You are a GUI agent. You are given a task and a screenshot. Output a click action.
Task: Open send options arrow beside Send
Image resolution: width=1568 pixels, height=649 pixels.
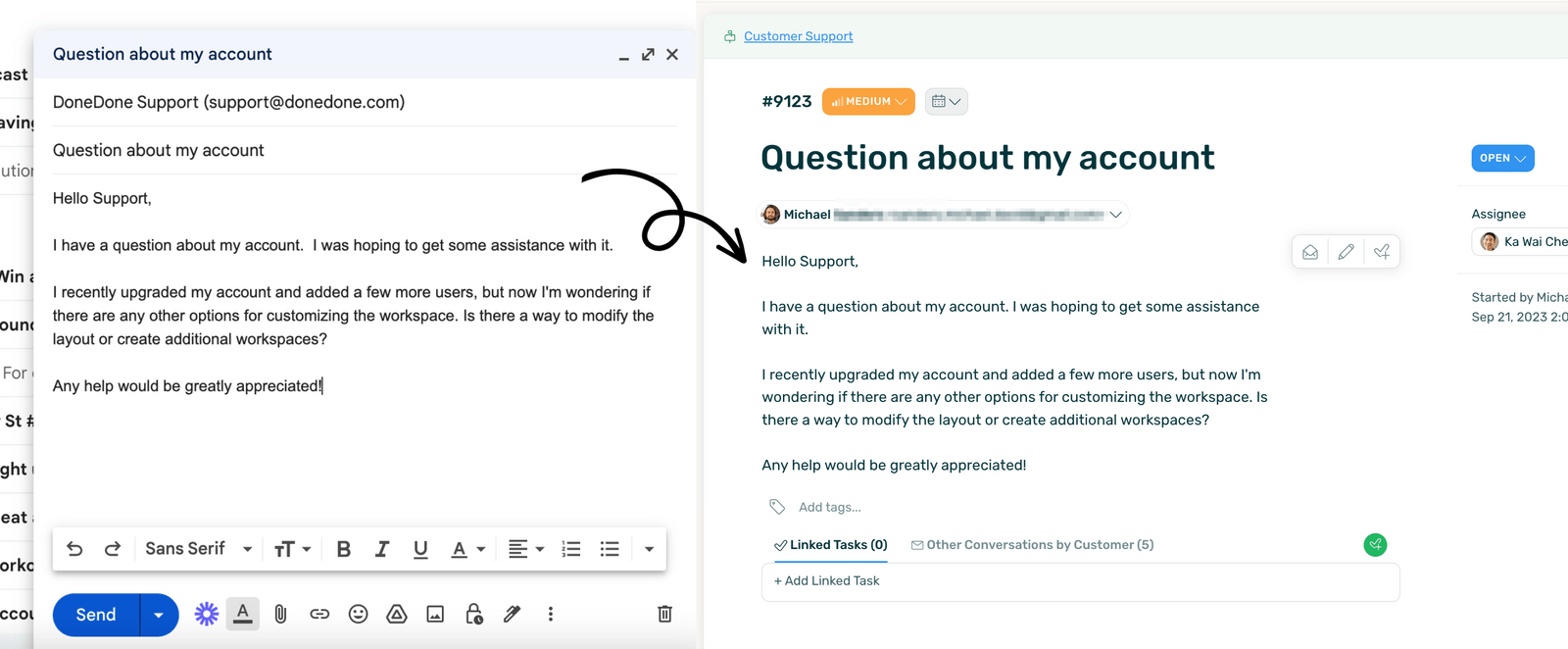pos(159,615)
